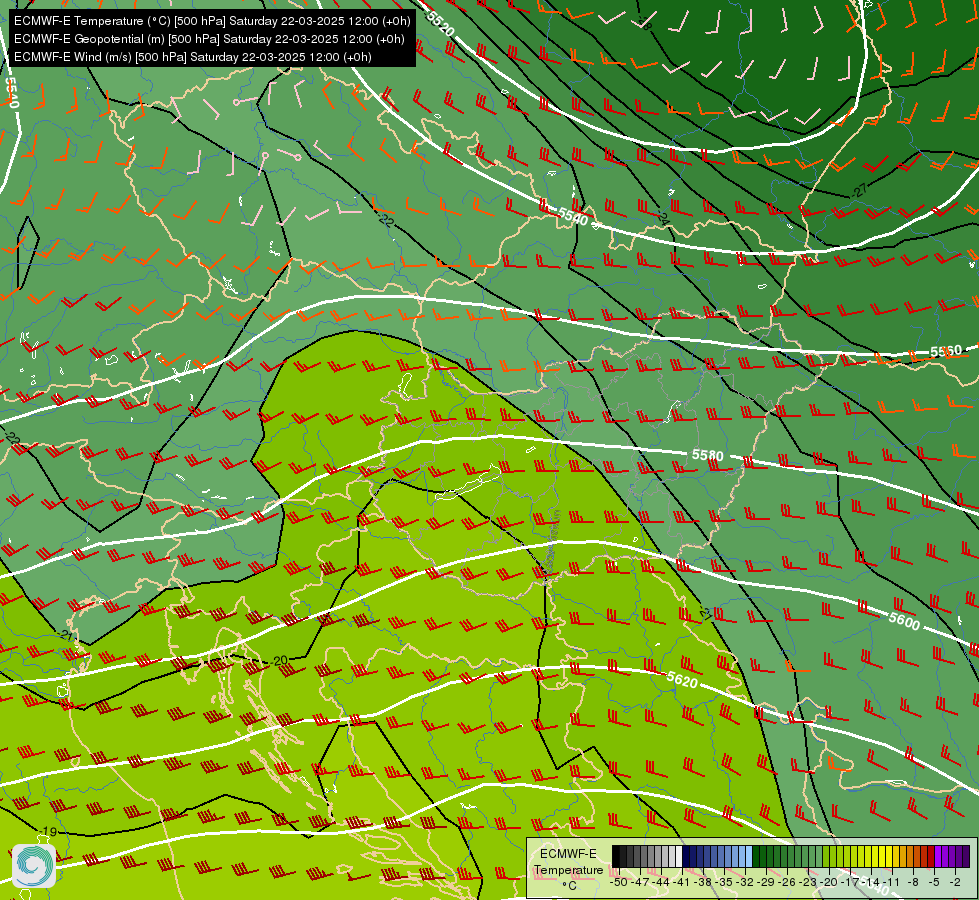This screenshot has width=979, height=900.
Task: Click the -44 legend tick value
Action: [x=661, y=883]
